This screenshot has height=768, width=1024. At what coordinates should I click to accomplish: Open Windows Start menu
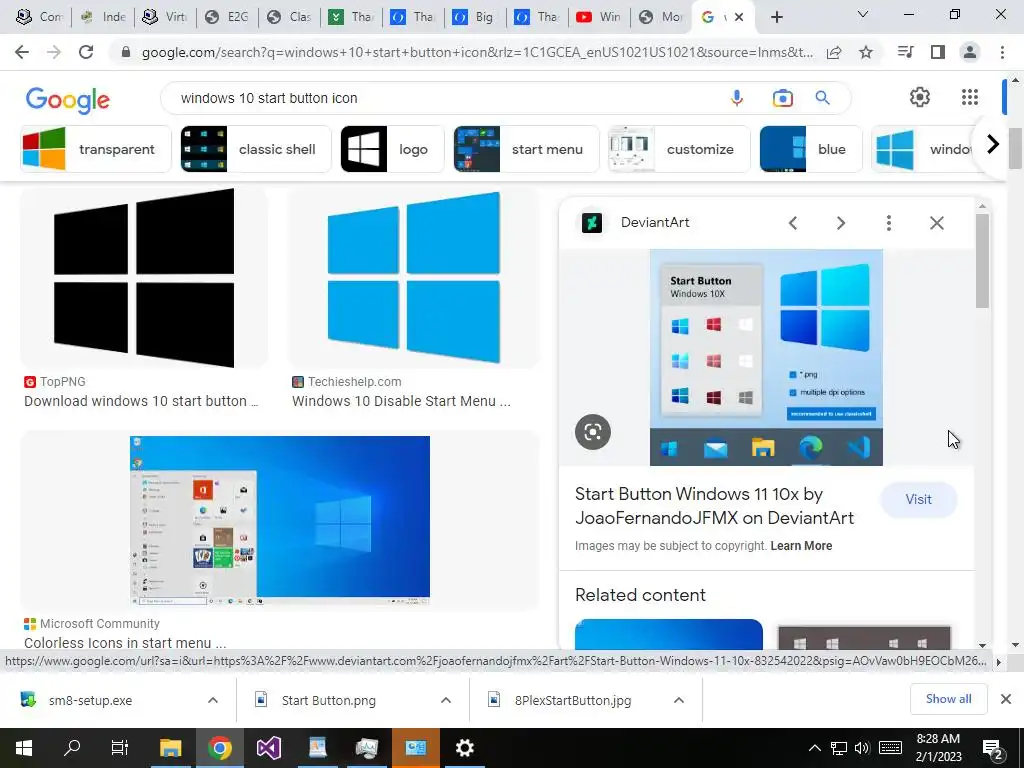click(x=24, y=748)
